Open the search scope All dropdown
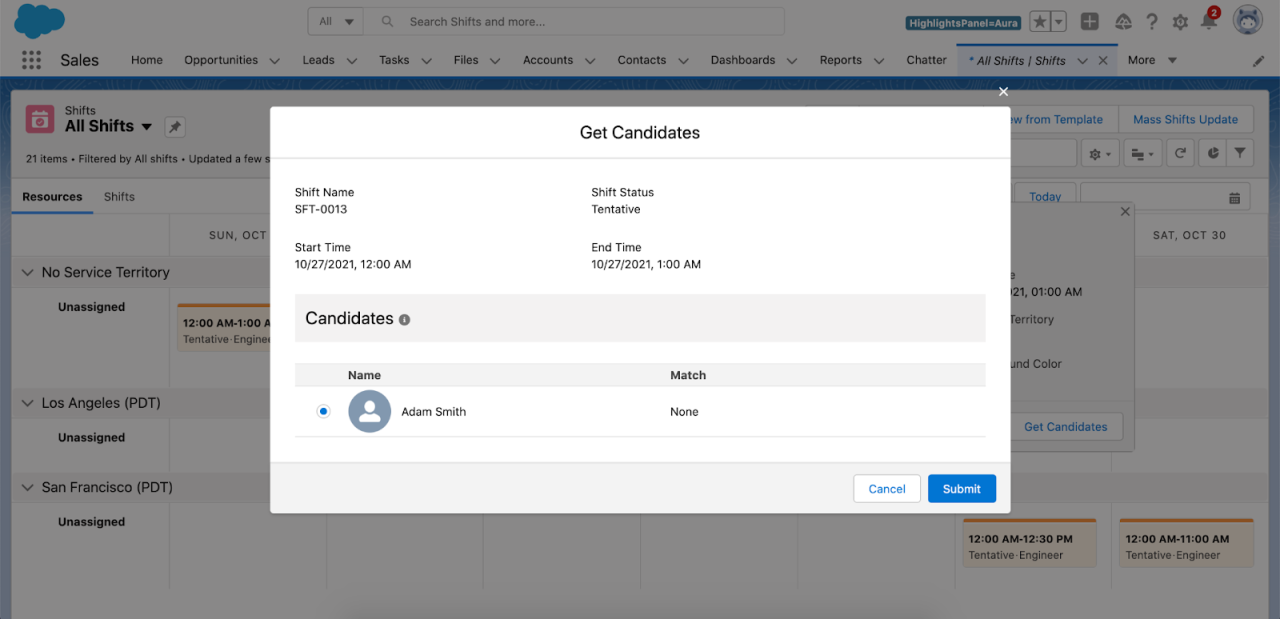This screenshot has width=1280, height=619. click(336, 22)
